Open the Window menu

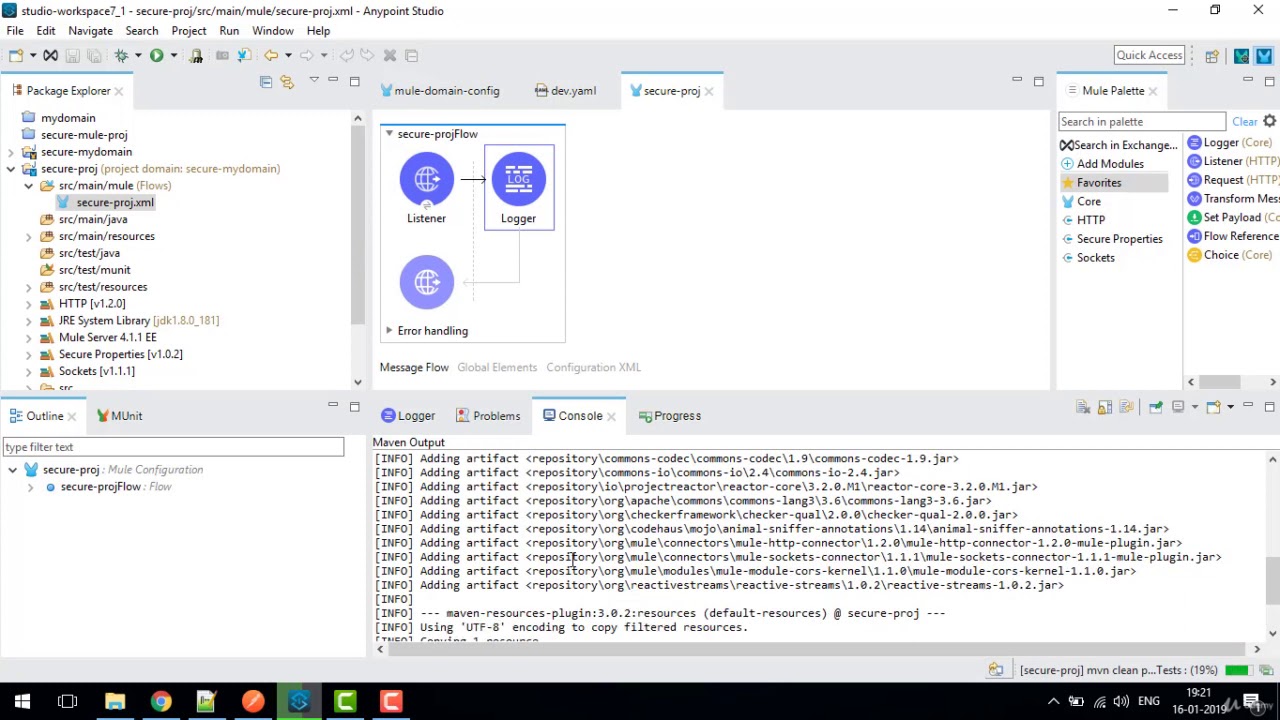tap(273, 31)
